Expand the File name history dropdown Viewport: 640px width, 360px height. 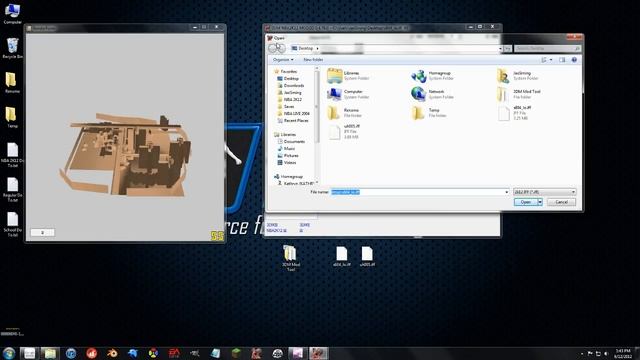[x=507, y=192]
